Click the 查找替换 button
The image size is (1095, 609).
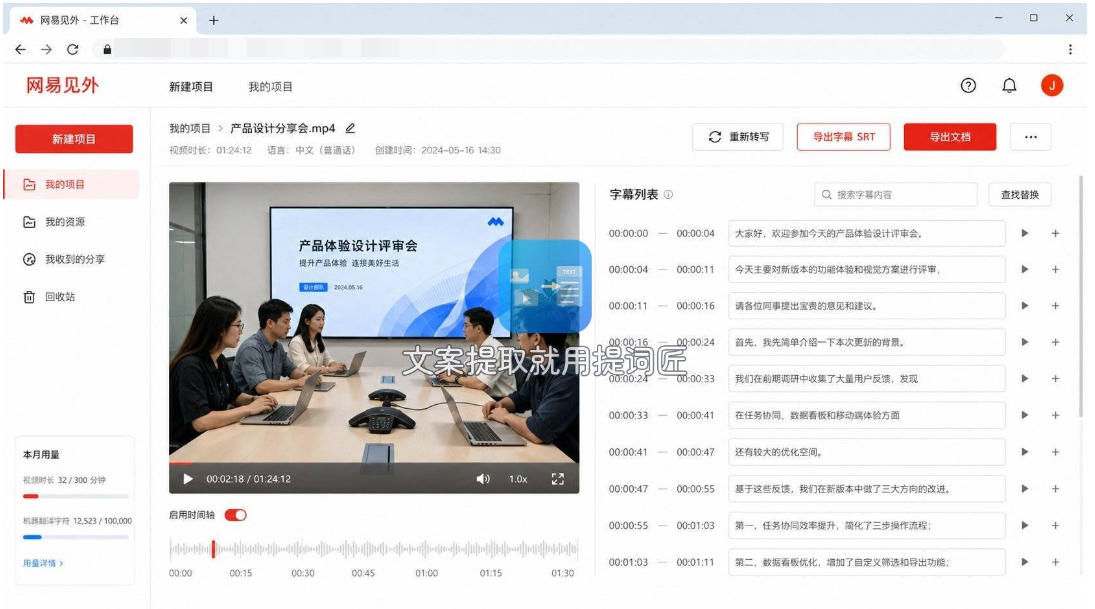click(x=1020, y=195)
